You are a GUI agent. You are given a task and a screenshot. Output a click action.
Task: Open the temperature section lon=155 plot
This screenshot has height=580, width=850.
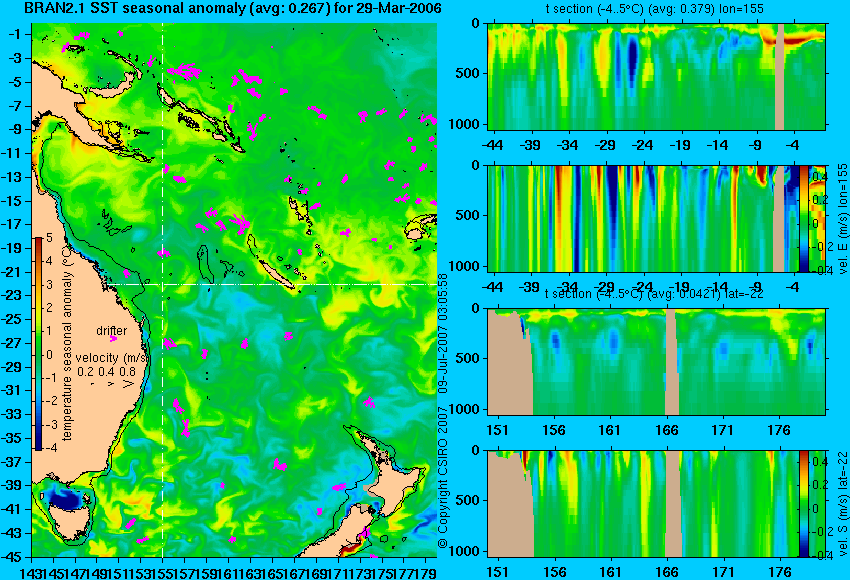click(656, 76)
